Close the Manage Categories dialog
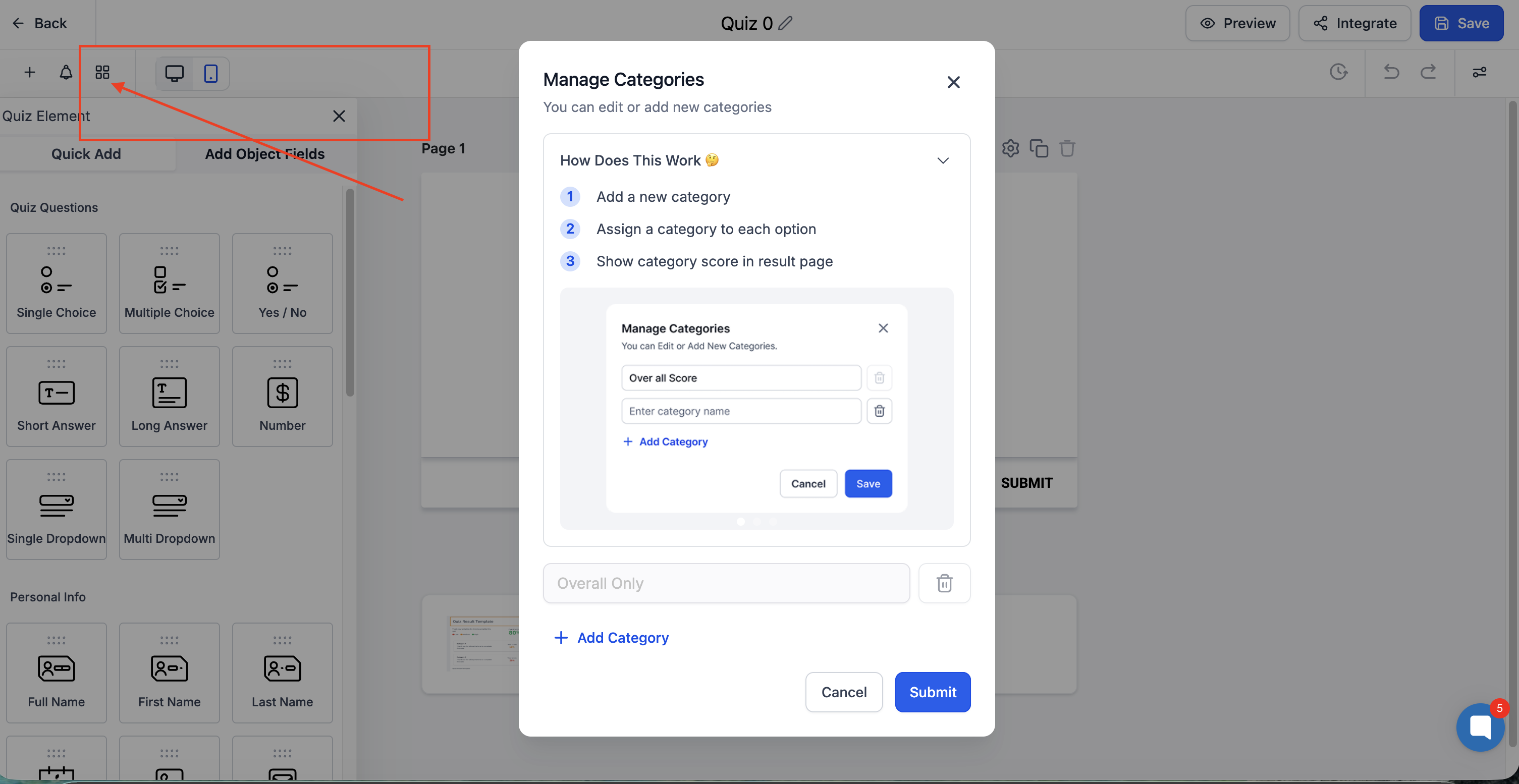Image resolution: width=1519 pixels, height=784 pixels. coord(953,83)
